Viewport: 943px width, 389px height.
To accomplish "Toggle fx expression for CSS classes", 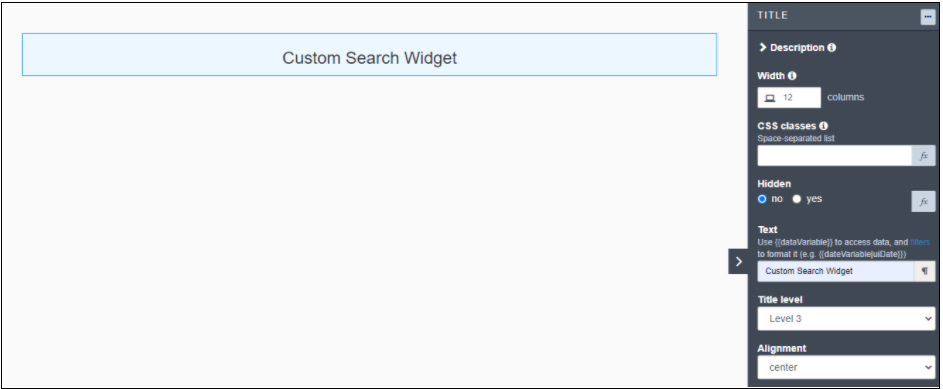I will point(924,156).
